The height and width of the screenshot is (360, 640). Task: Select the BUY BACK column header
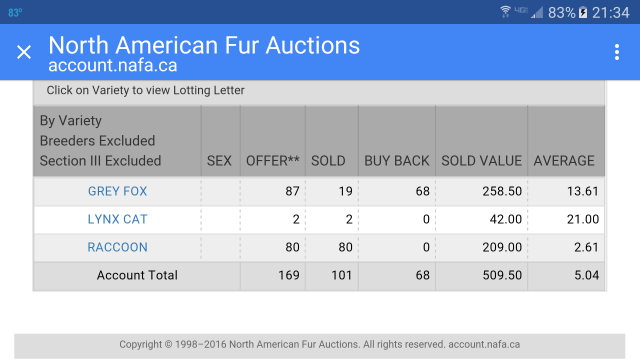click(x=397, y=161)
